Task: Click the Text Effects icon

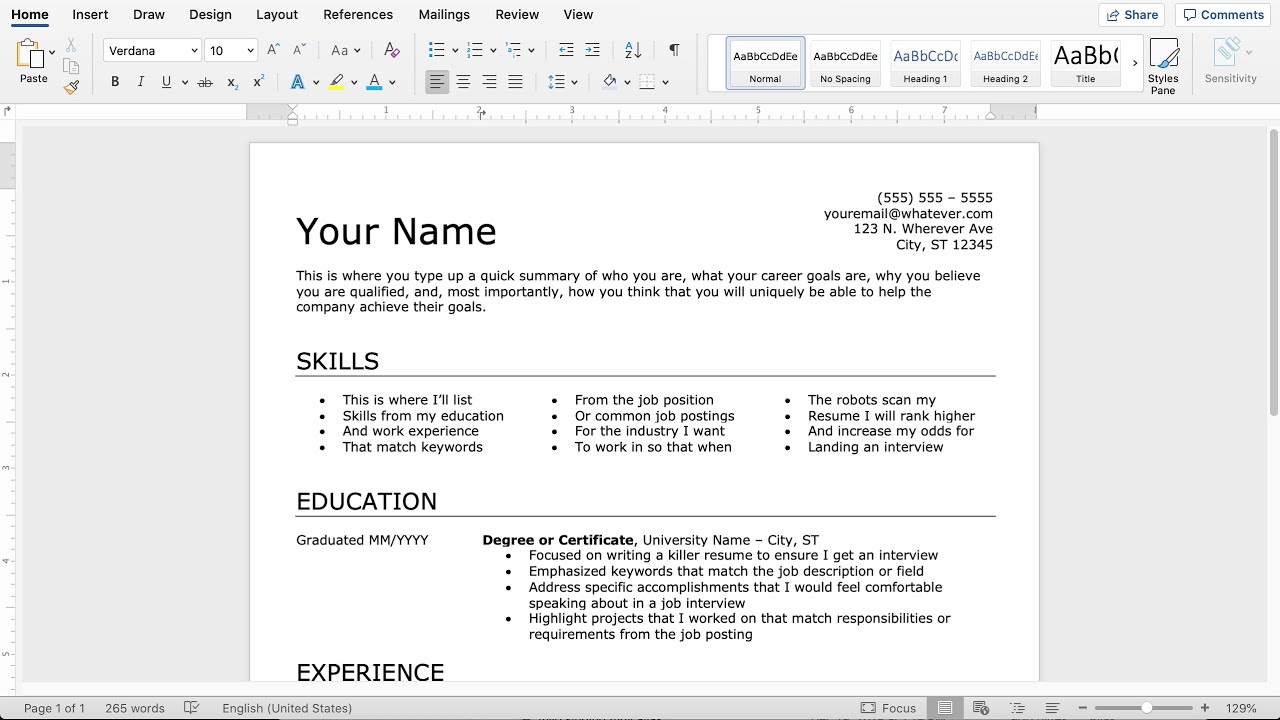Action: tap(297, 82)
